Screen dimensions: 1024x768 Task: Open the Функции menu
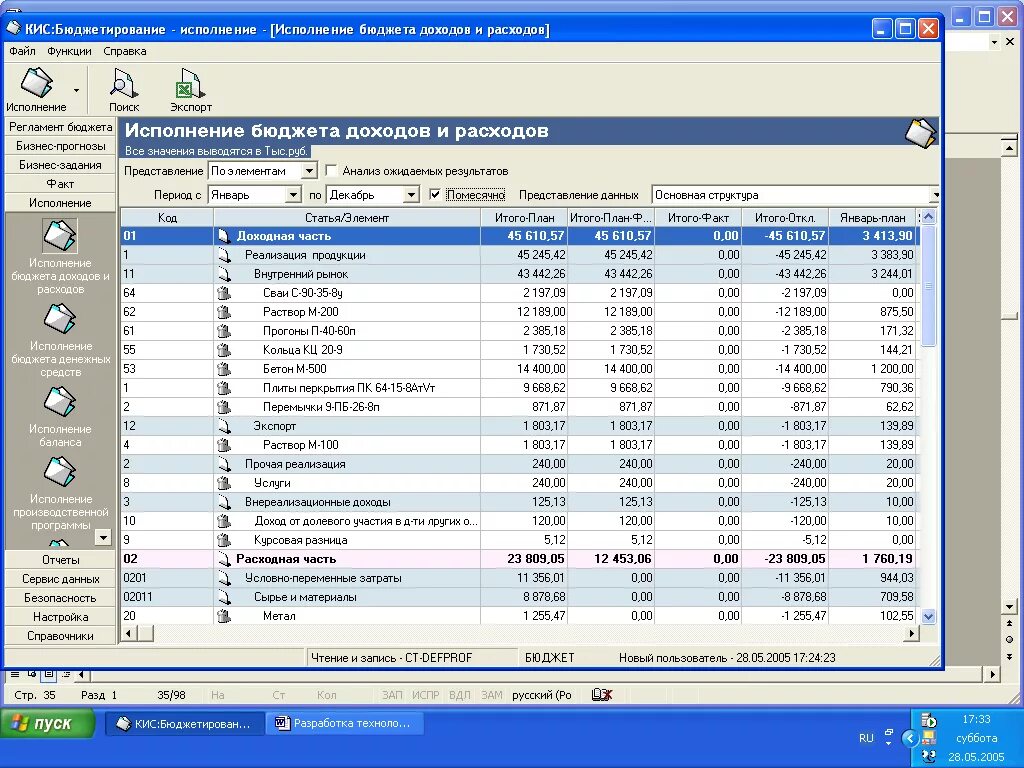coord(69,51)
